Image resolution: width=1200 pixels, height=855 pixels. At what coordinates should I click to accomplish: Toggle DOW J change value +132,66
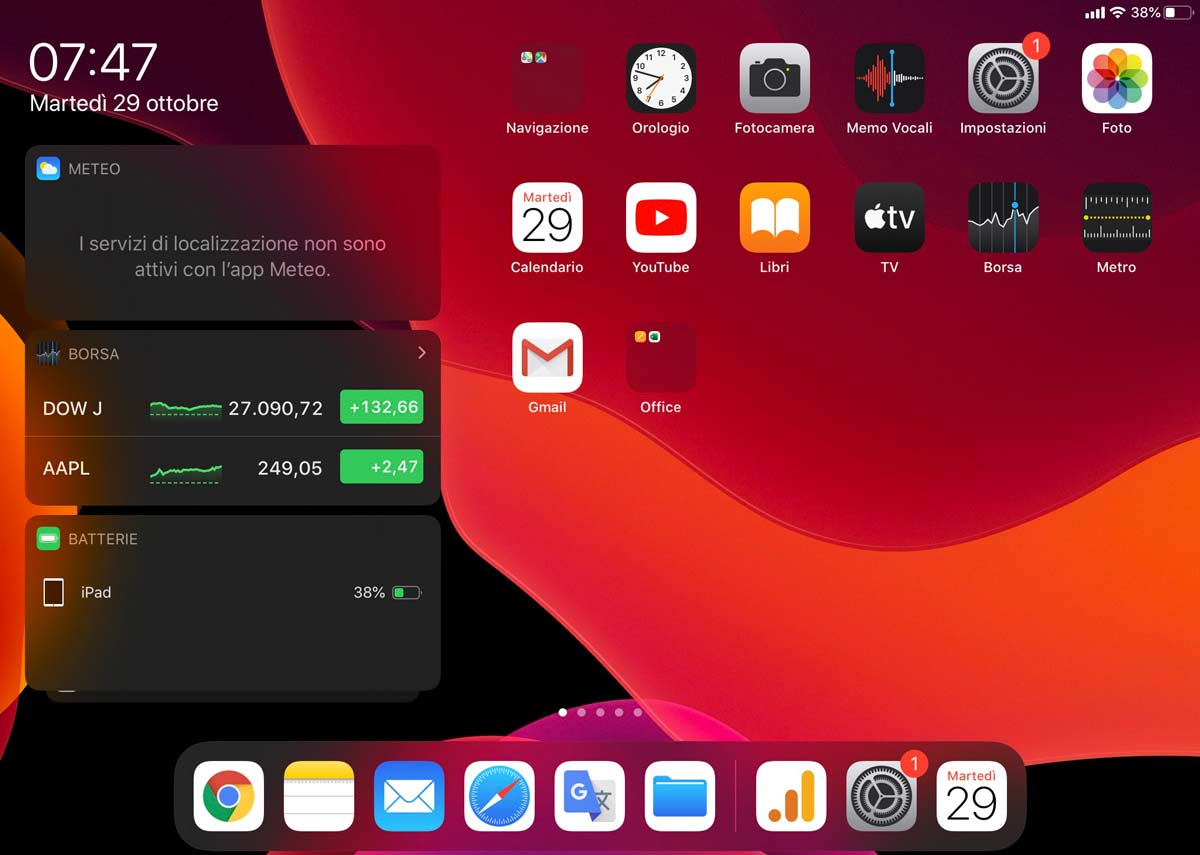(x=381, y=407)
